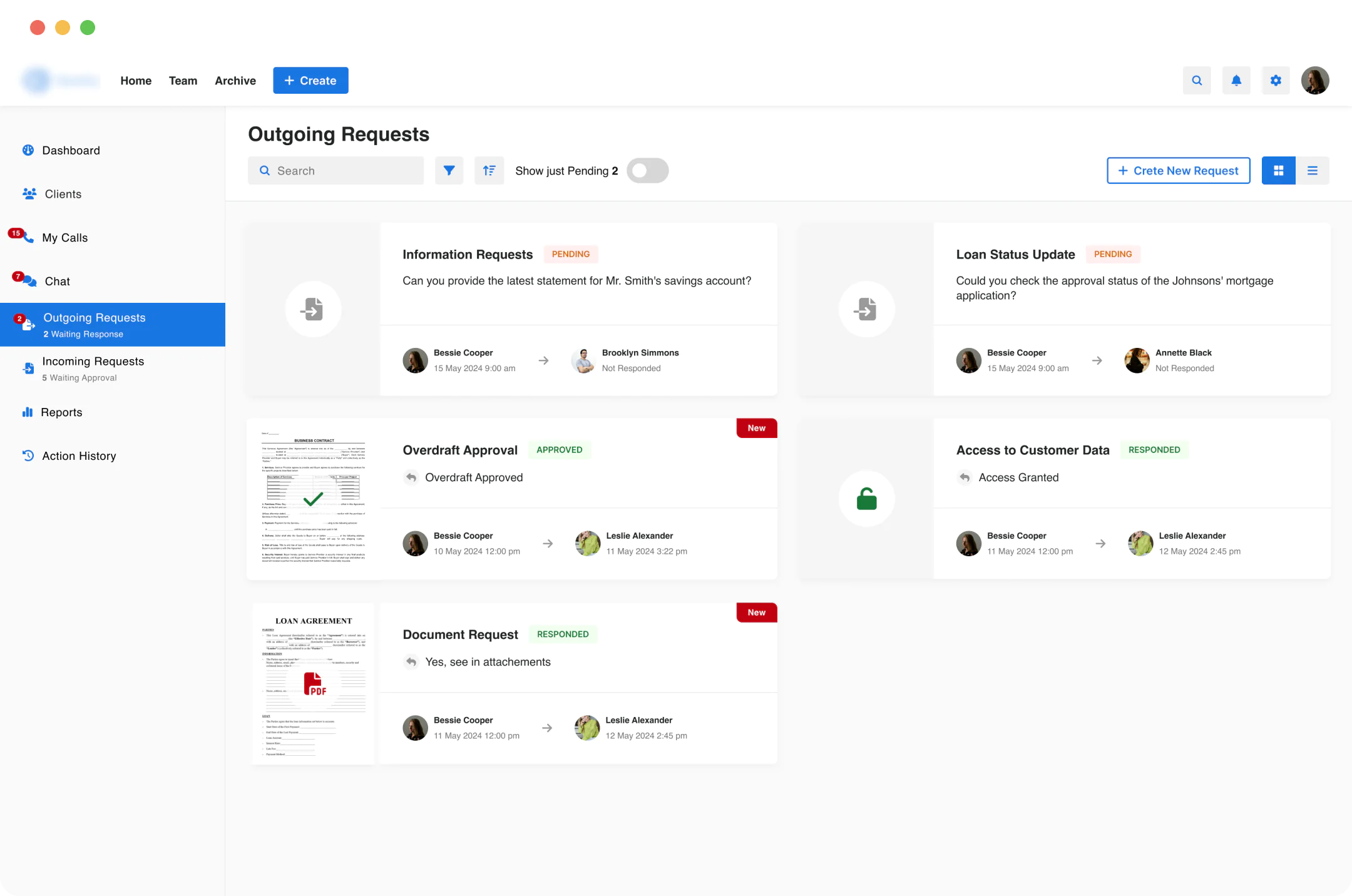Open Business Contract document thumbnail
Image resolution: width=1352 pixels, height=896 pixels.
pyautogui.click(x=313, y=499)
